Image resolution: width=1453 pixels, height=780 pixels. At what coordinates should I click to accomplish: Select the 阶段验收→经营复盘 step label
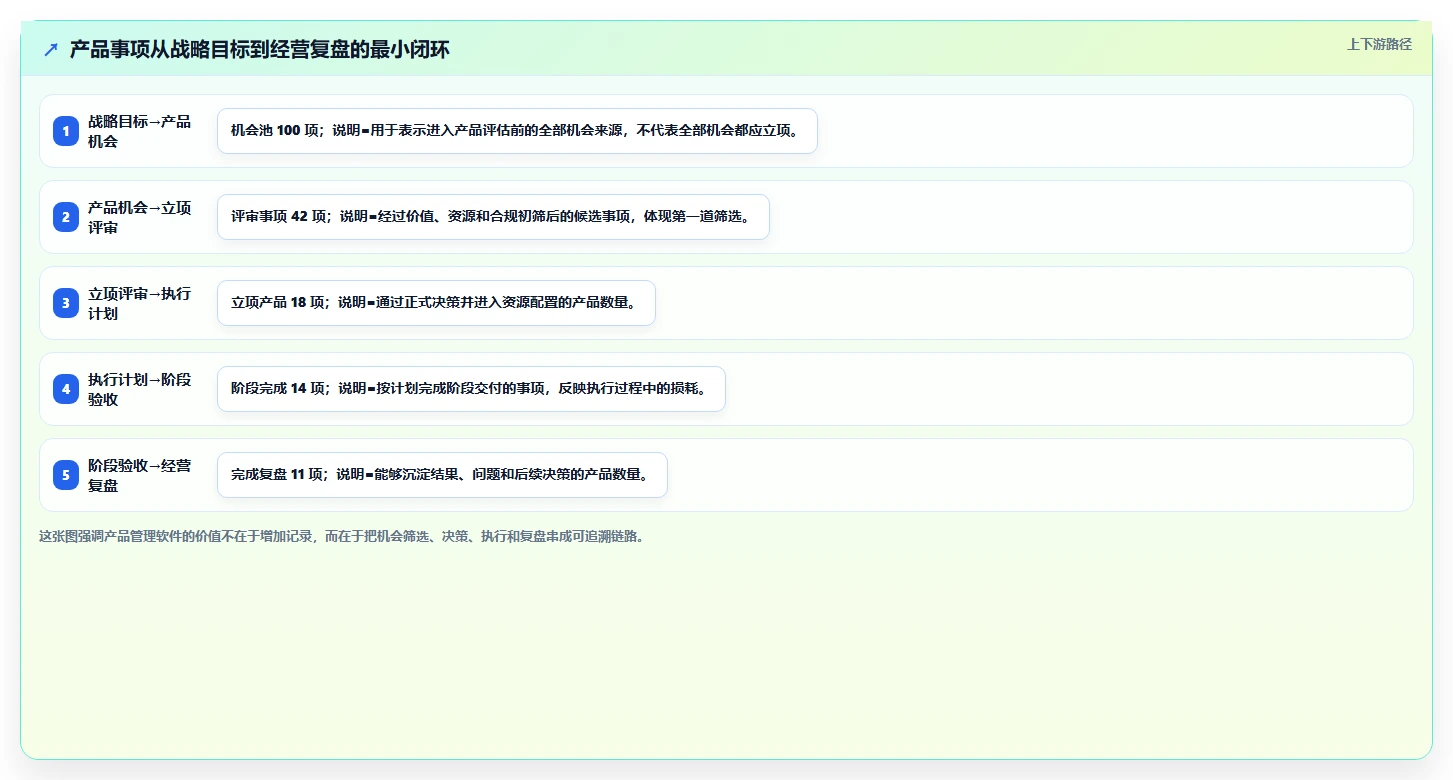pyautogui.click(x=140, y=475)
